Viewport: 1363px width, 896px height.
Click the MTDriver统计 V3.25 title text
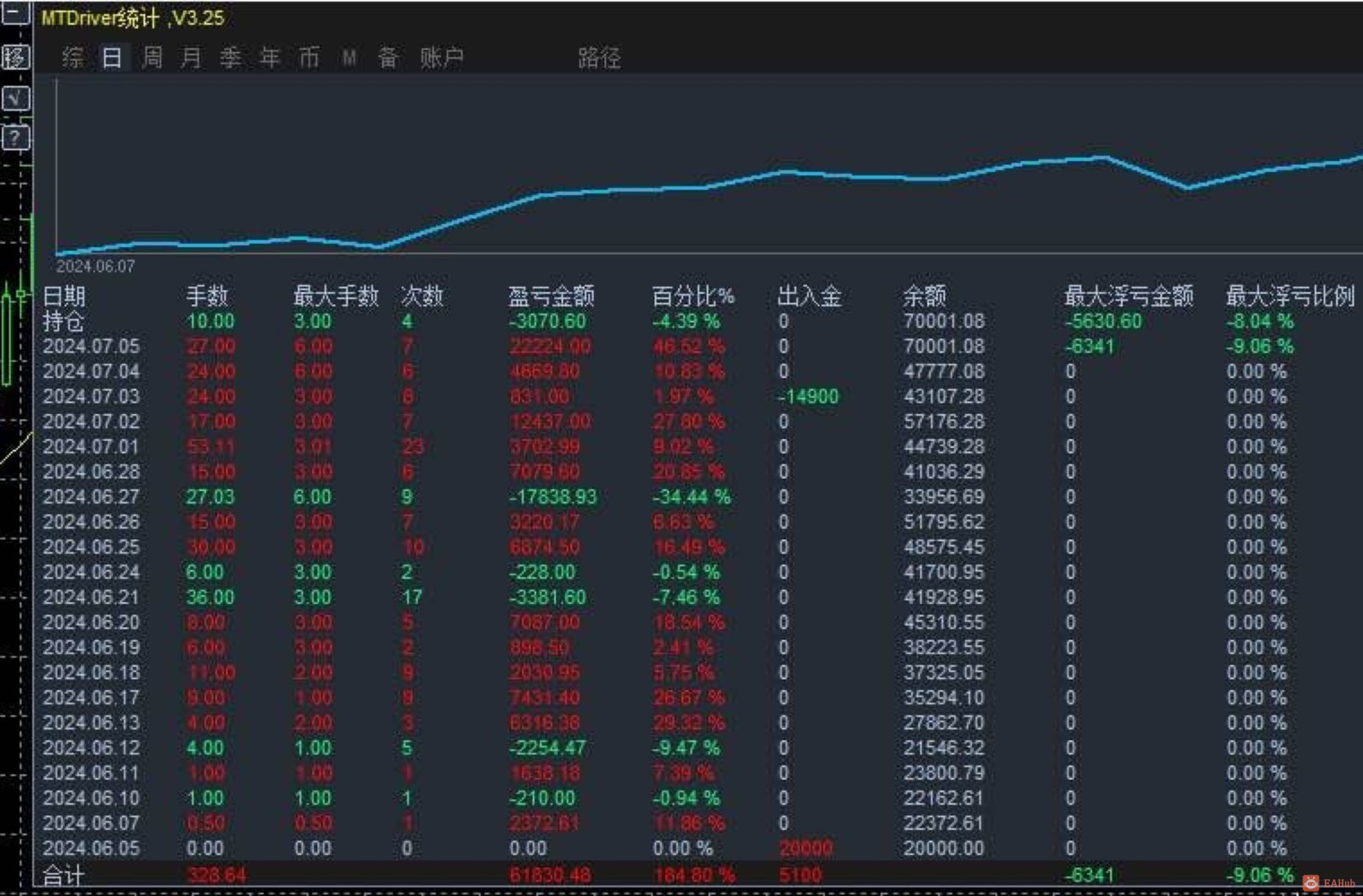pos(133,17)
